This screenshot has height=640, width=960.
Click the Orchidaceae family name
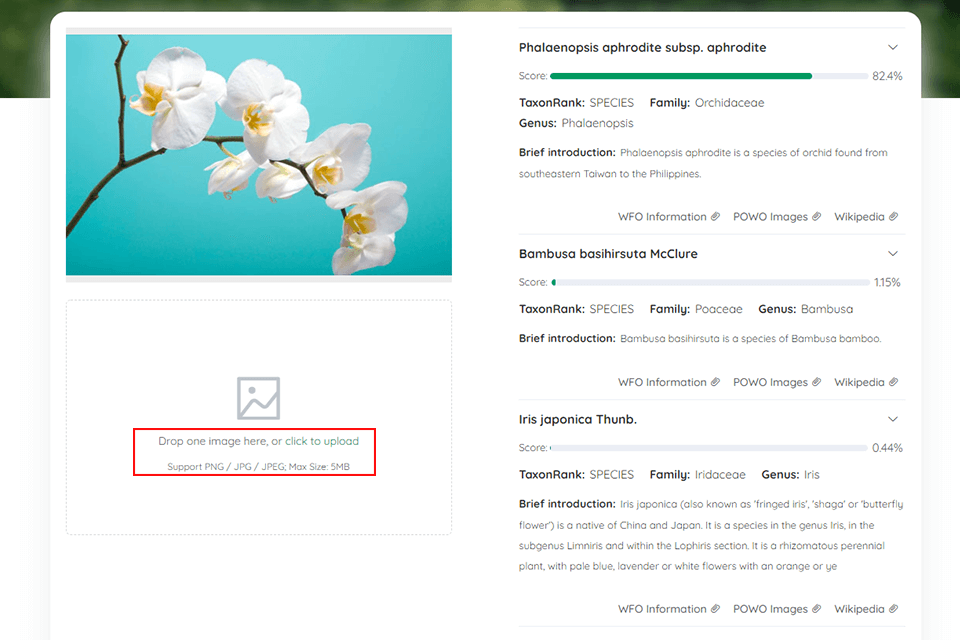pyautogui.click(x=729, y=103)
